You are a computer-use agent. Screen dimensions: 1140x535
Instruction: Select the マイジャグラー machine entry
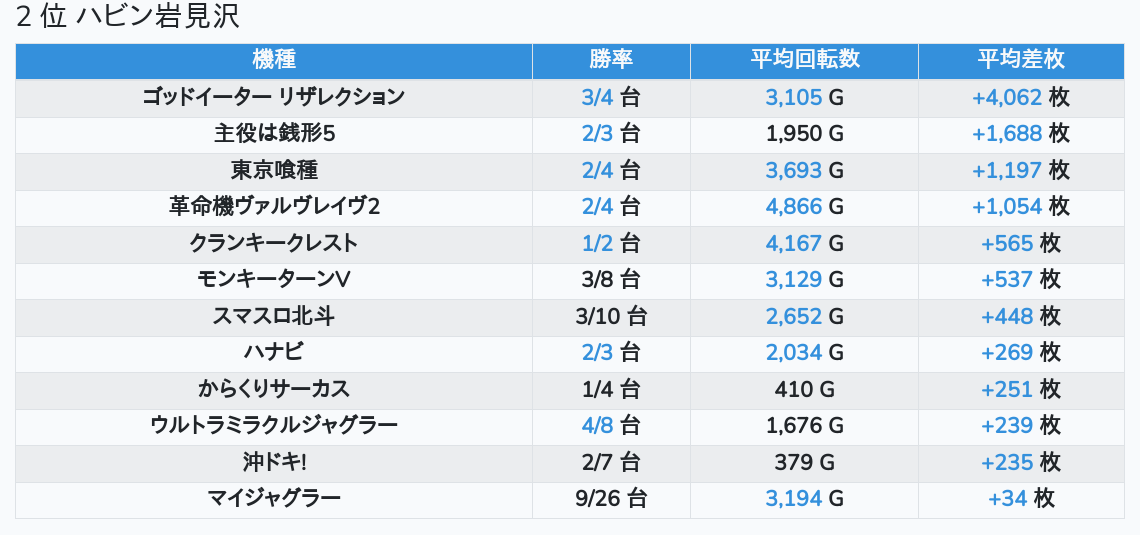click(x=274, y=498)
